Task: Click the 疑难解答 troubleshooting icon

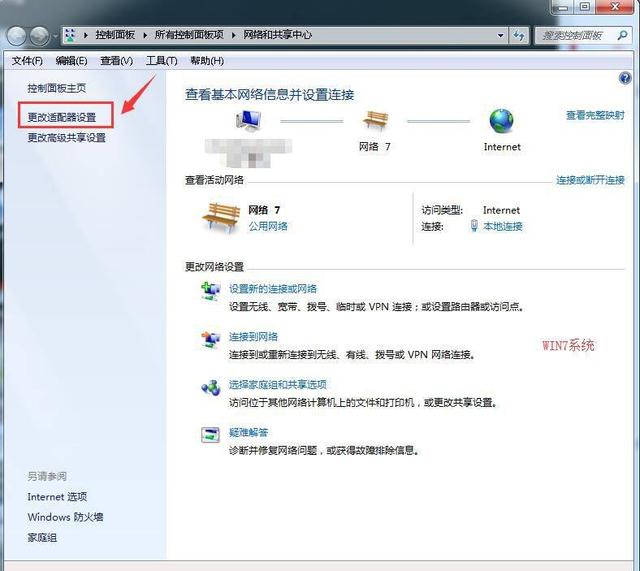Action: coord(211,435)
